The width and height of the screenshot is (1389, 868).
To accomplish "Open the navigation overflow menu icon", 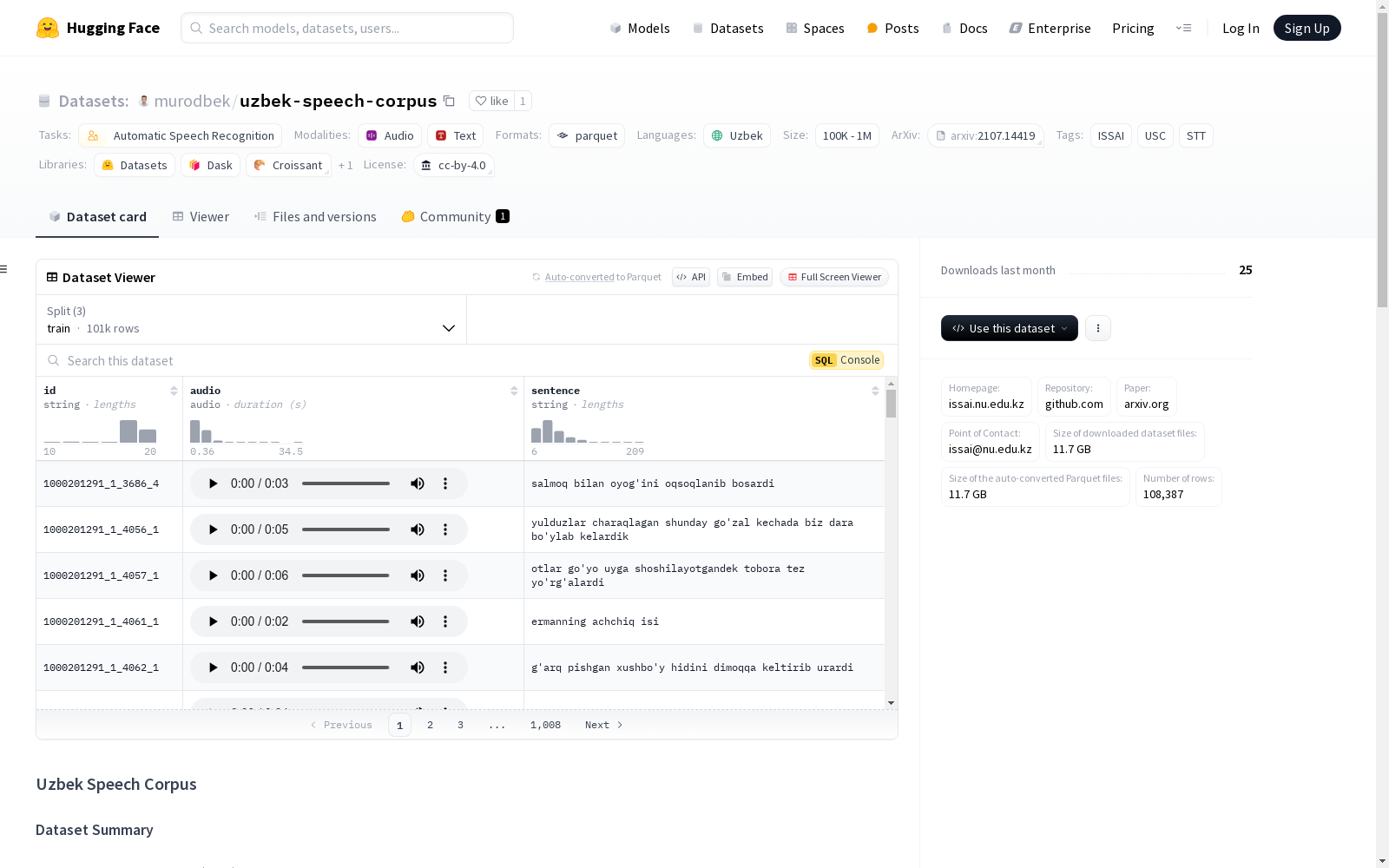I will coord(1183,28).
